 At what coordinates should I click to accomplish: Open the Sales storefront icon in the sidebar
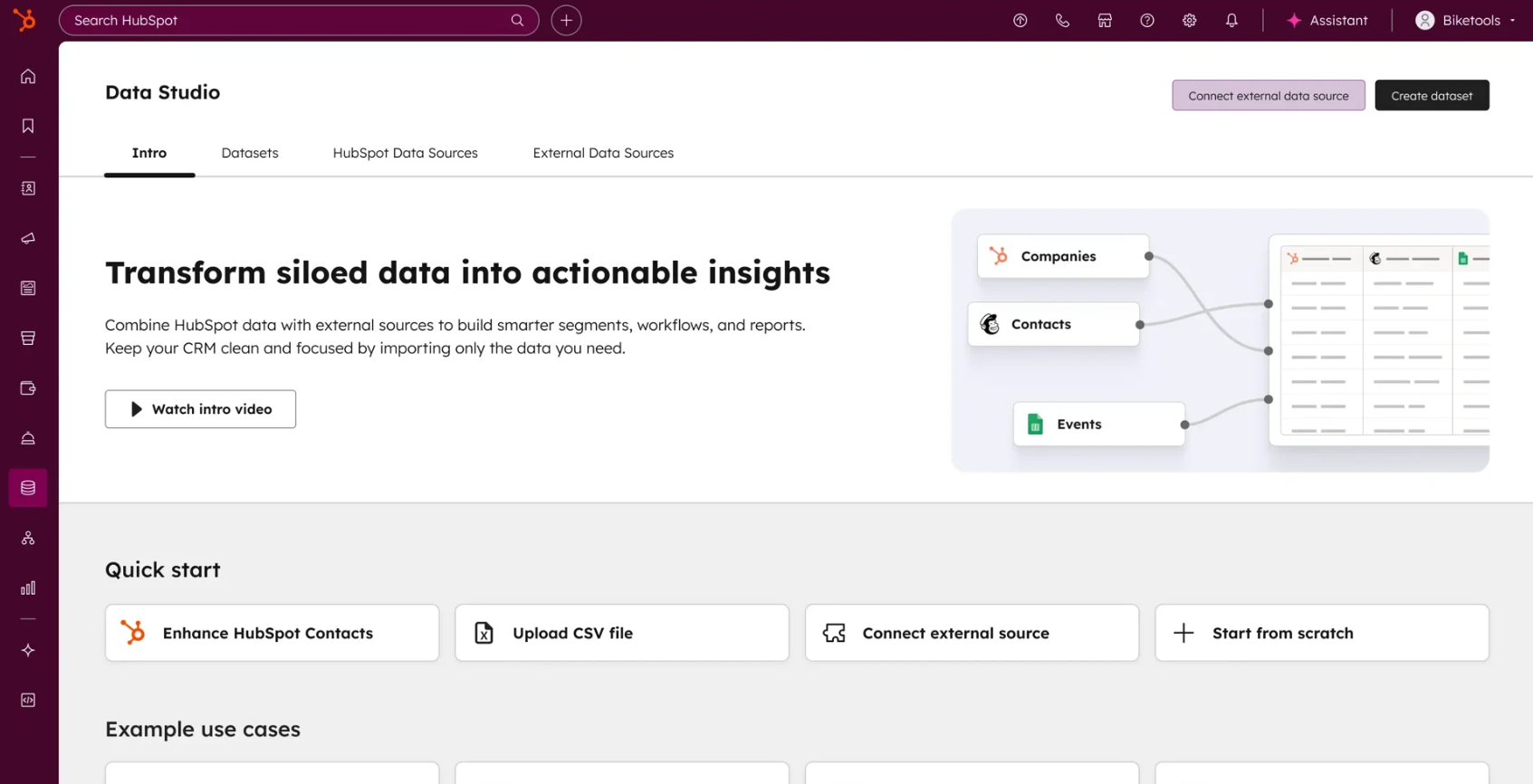[x=28, y=338]
